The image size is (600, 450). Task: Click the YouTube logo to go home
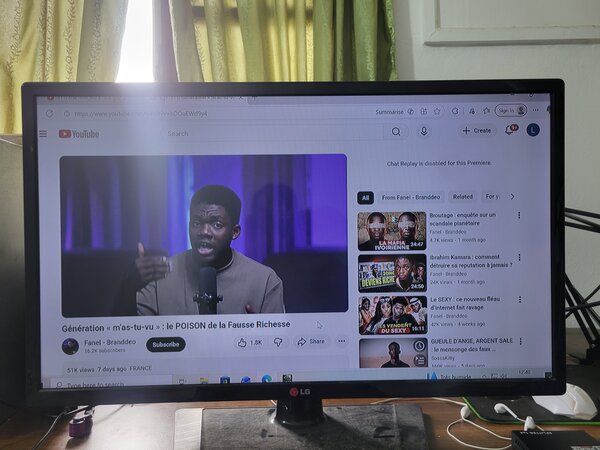(x=79, y=134)
